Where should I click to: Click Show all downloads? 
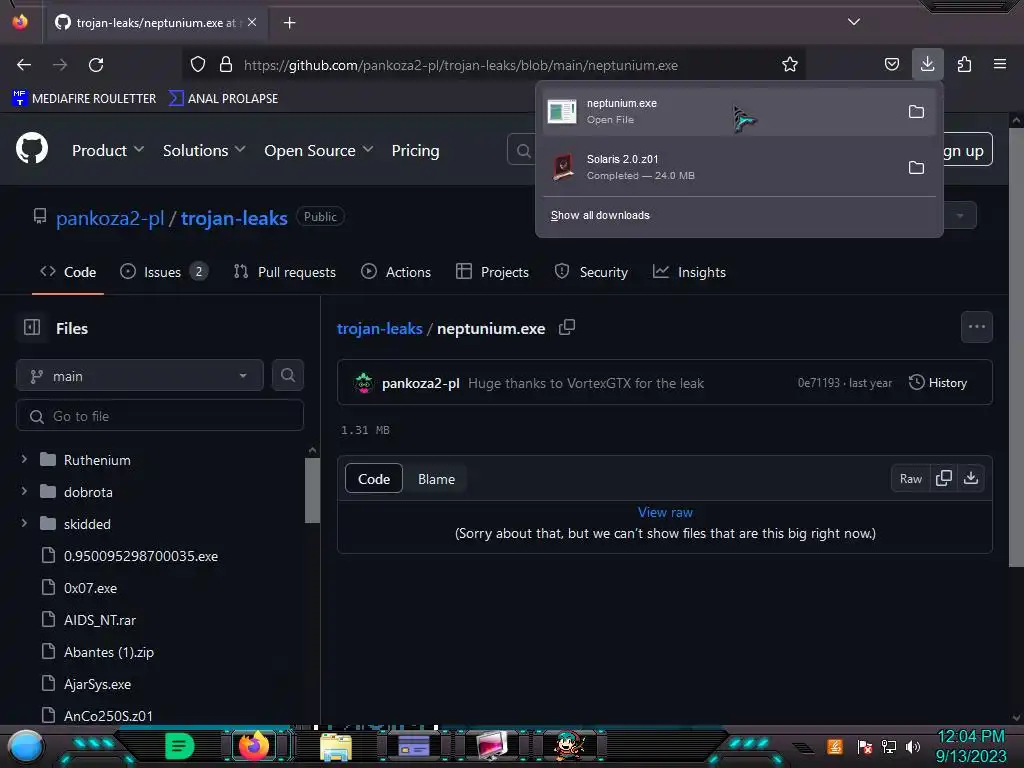[x=600, y=216]
